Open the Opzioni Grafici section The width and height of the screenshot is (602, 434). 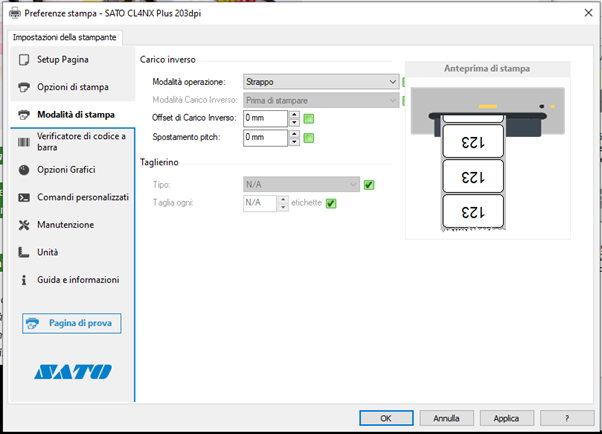[x=73, y=170]
